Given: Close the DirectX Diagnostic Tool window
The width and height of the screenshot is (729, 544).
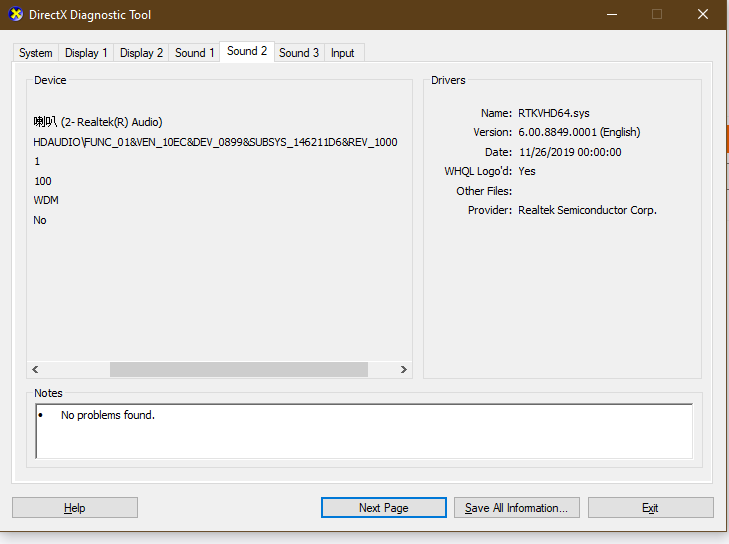Looking at the screenshot, I should coord(703,14).
